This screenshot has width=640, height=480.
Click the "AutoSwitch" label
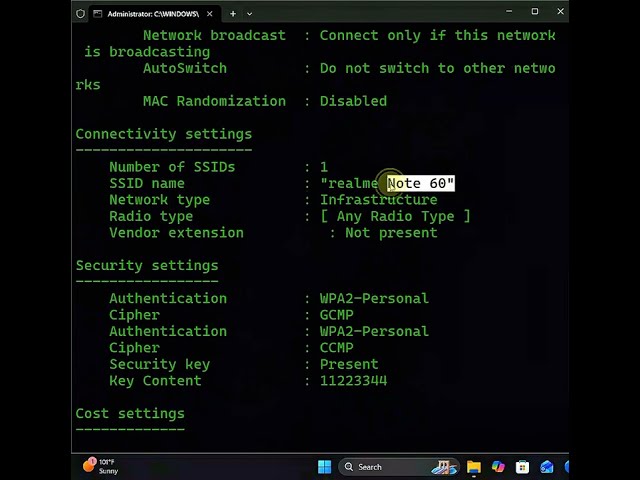185,68
